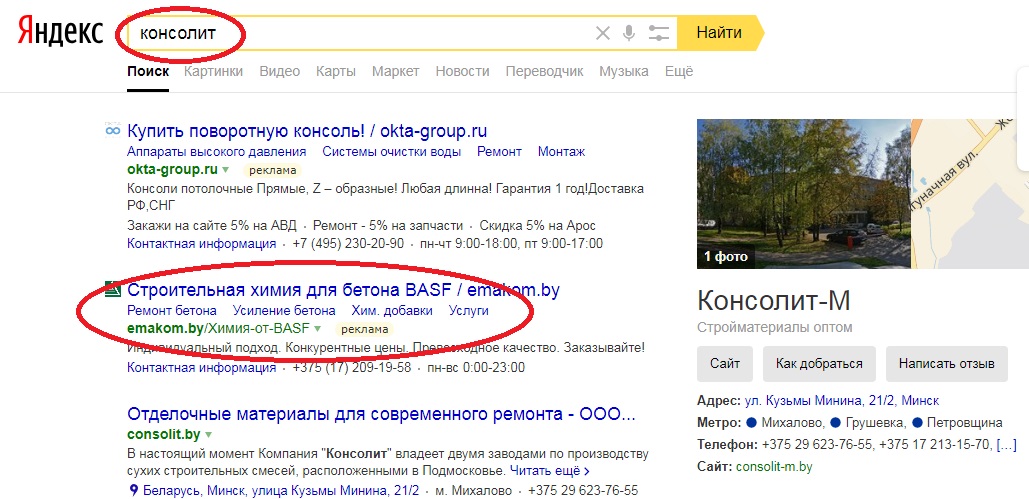
Task: Open the Усиление бетона sitelink
Action: [284, 311]
